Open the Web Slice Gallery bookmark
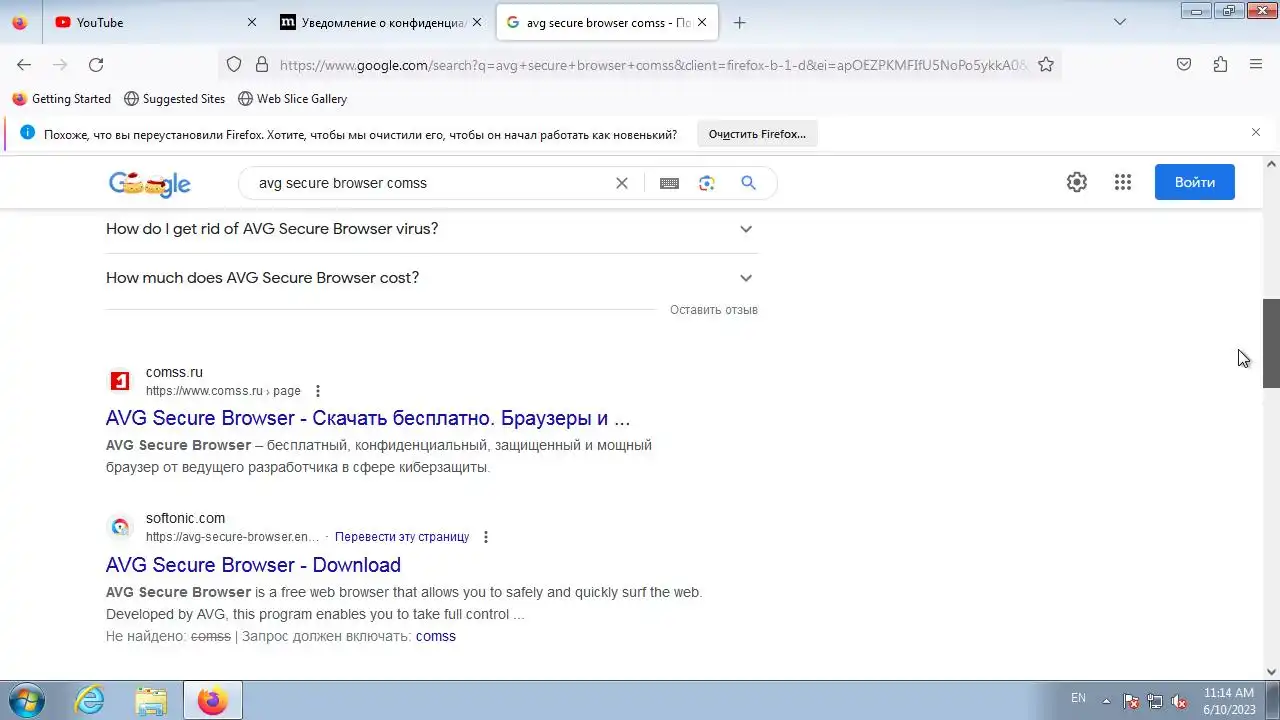1280x720 pixels. (293, 99)
